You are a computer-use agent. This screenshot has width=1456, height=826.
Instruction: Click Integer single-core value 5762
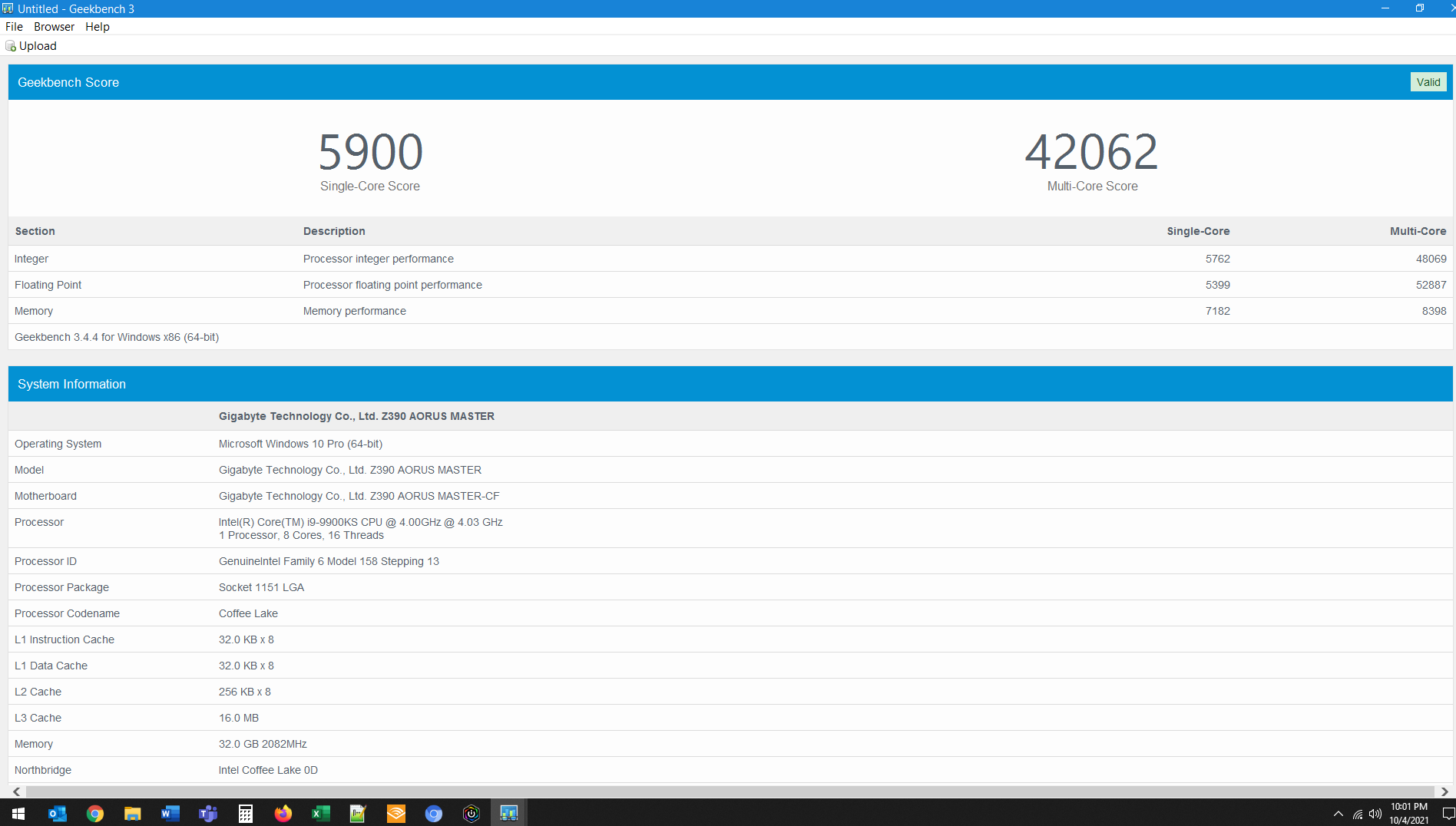[1217, 259]
